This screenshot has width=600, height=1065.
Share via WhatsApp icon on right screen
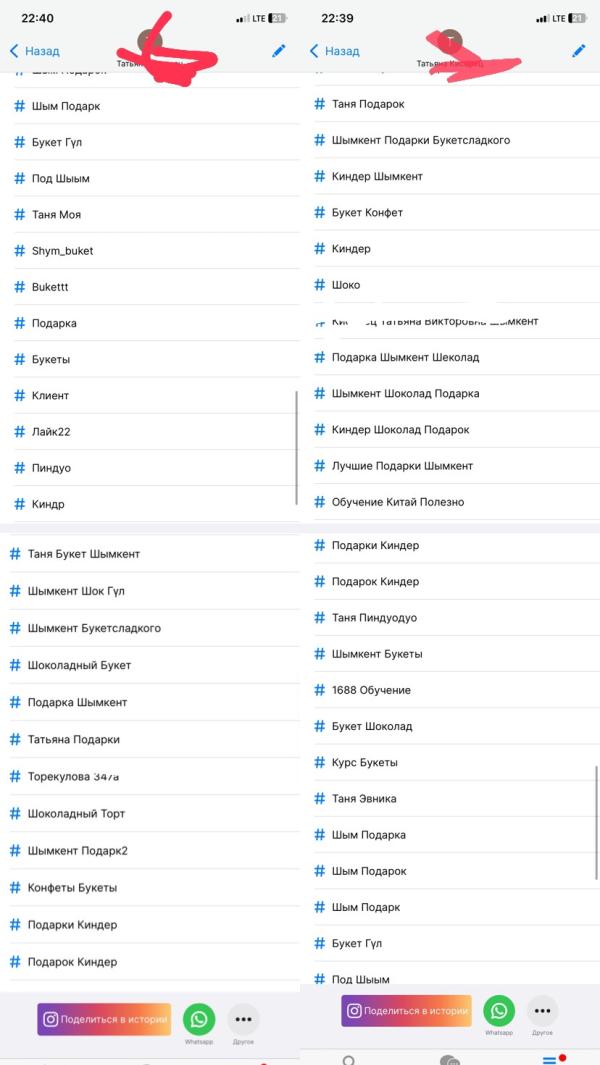(x=499, y=1011)
